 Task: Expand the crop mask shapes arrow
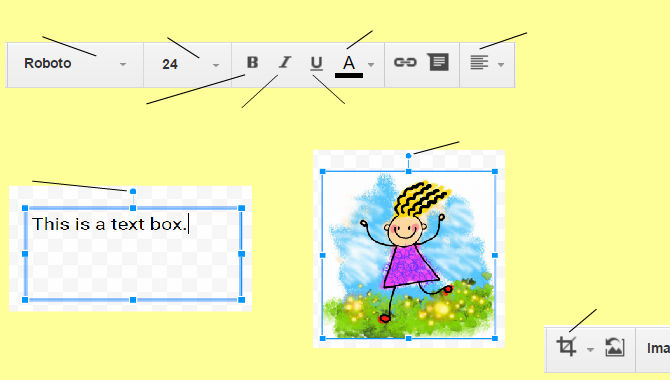[590, 350]
